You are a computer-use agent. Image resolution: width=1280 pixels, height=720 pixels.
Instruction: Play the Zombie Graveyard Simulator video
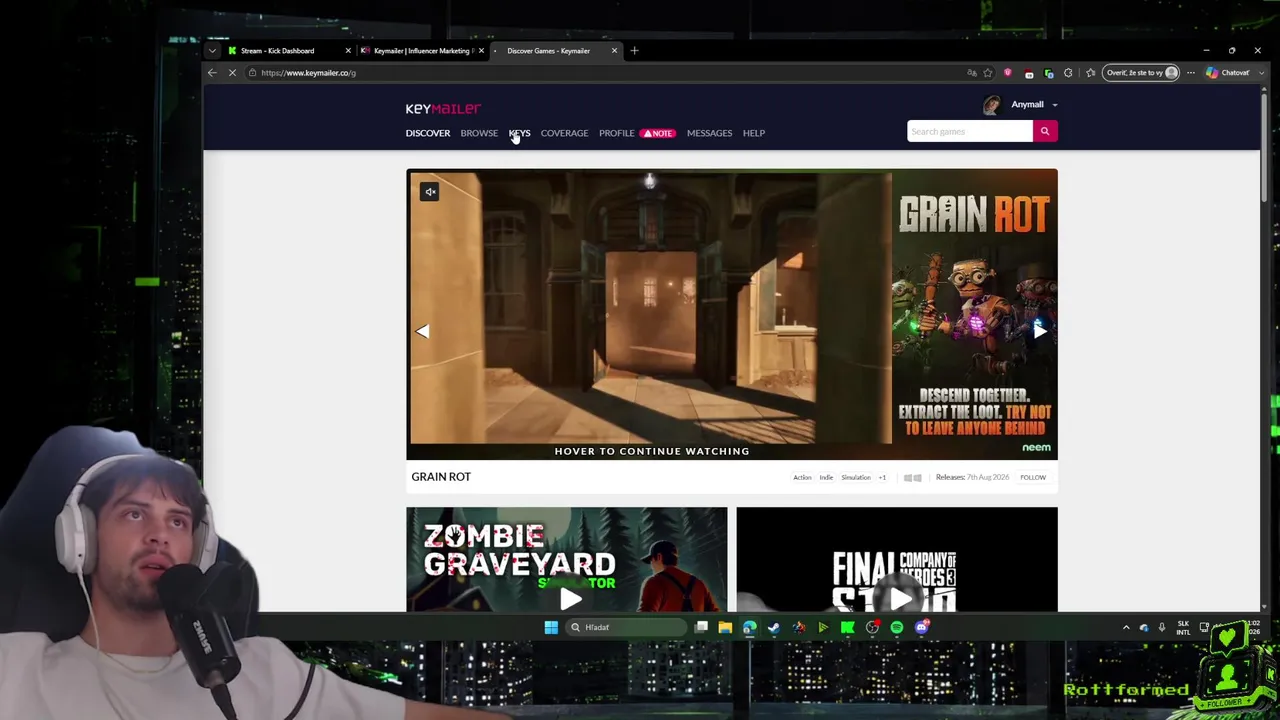pos(570,599)
